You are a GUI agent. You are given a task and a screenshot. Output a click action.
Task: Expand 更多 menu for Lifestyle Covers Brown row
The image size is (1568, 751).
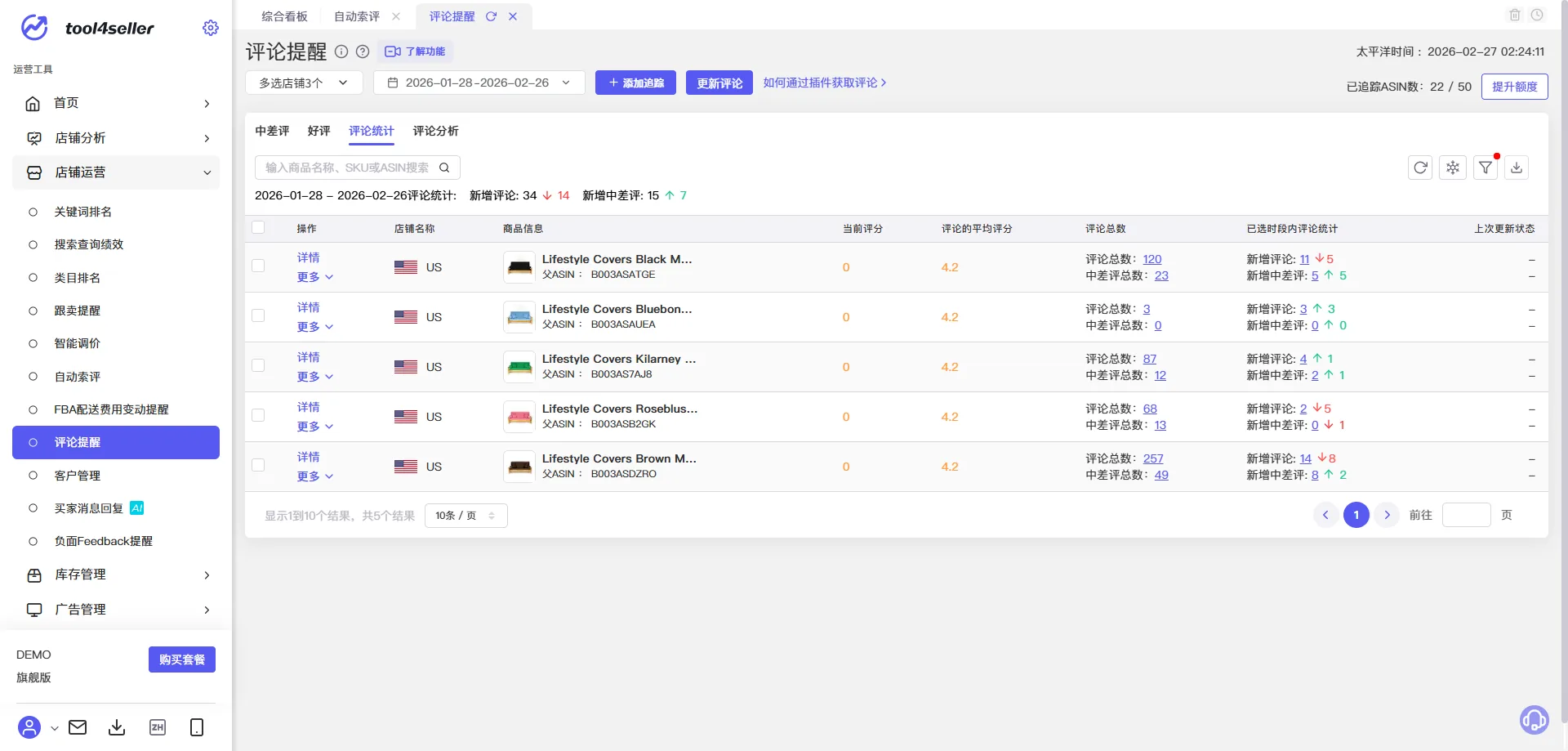click(315, 476)
